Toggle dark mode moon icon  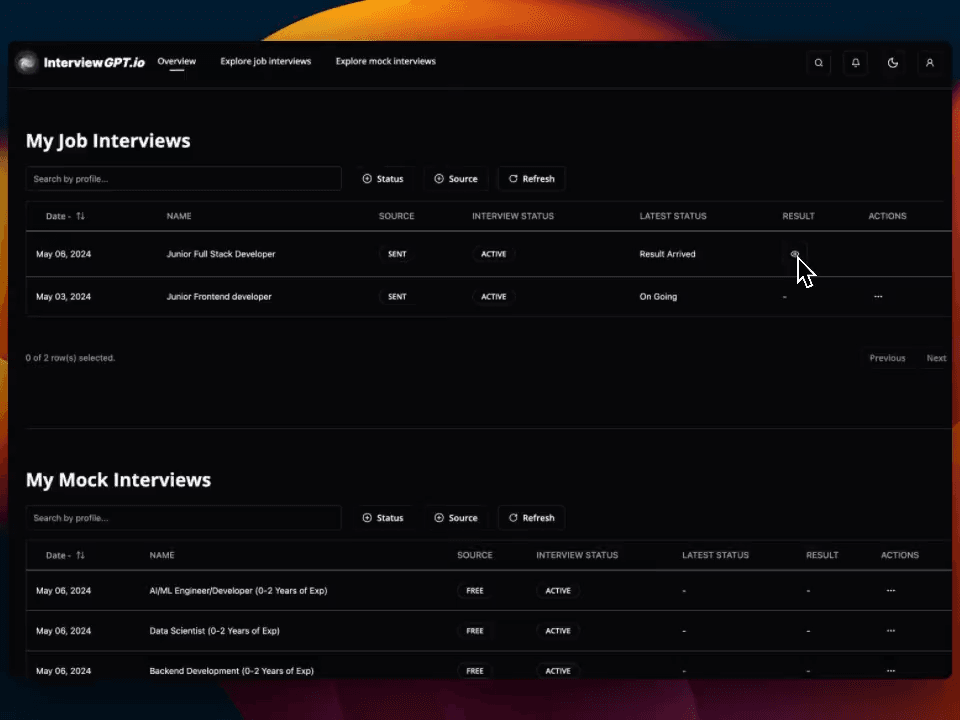pos(893,63)
